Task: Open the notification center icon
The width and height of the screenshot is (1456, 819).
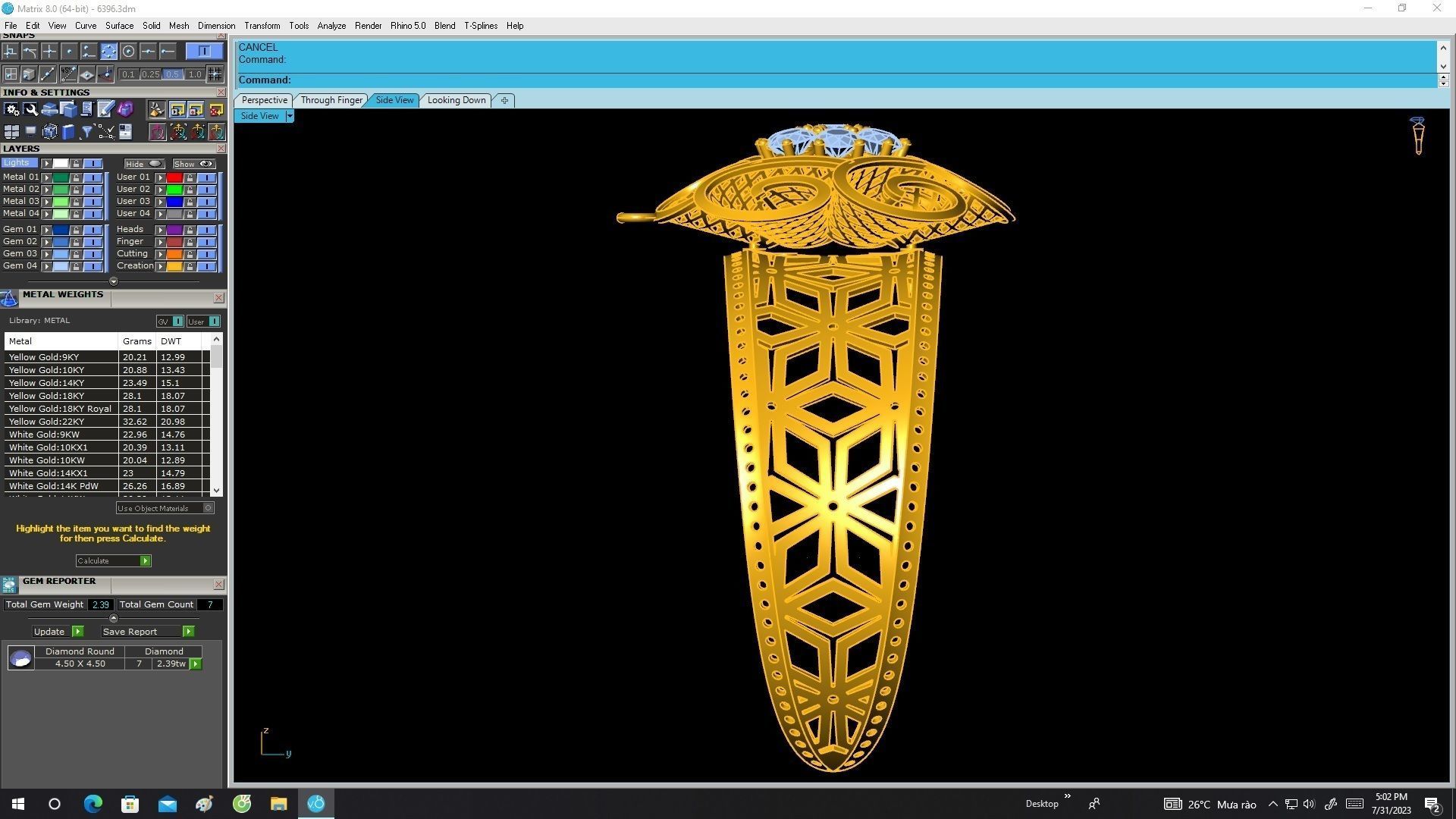Action: pyautogui.click(x=1432, y=804)
